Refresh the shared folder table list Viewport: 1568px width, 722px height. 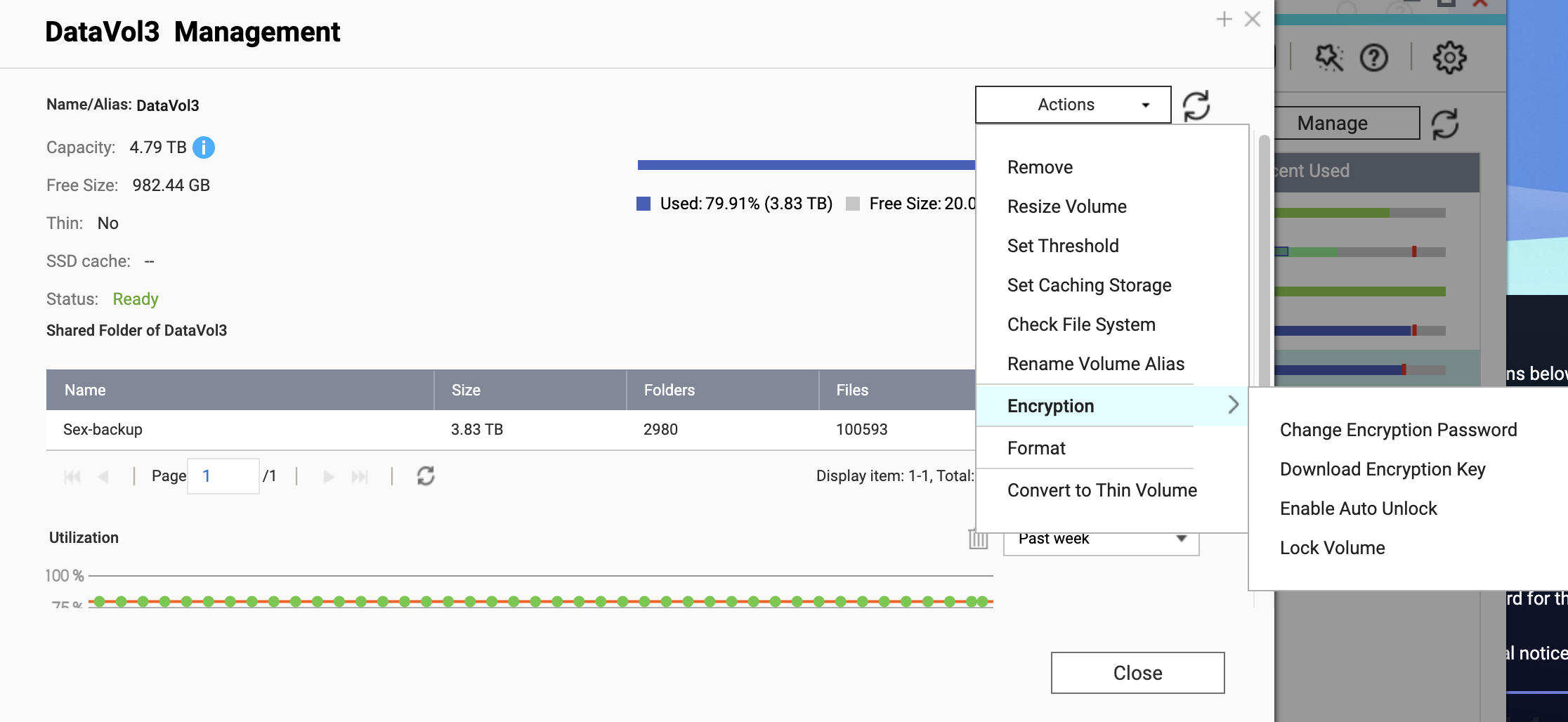426,476
